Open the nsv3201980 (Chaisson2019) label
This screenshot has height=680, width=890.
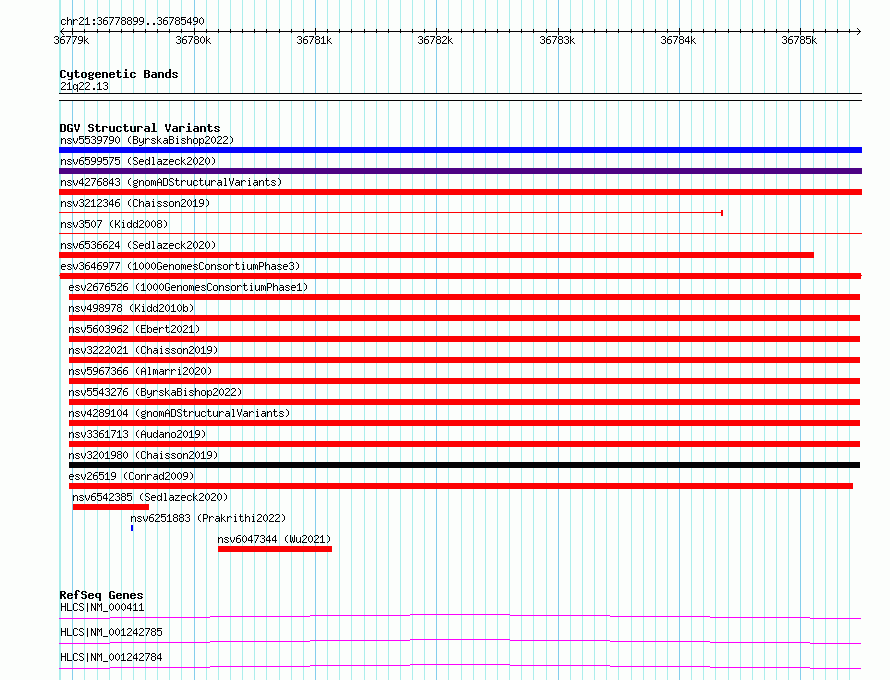click(144, 455)
